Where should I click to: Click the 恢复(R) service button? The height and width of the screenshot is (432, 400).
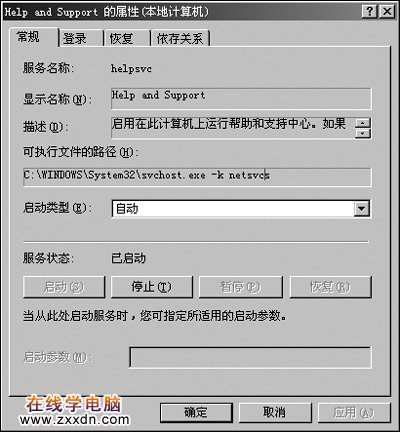[x=331, y=287]
